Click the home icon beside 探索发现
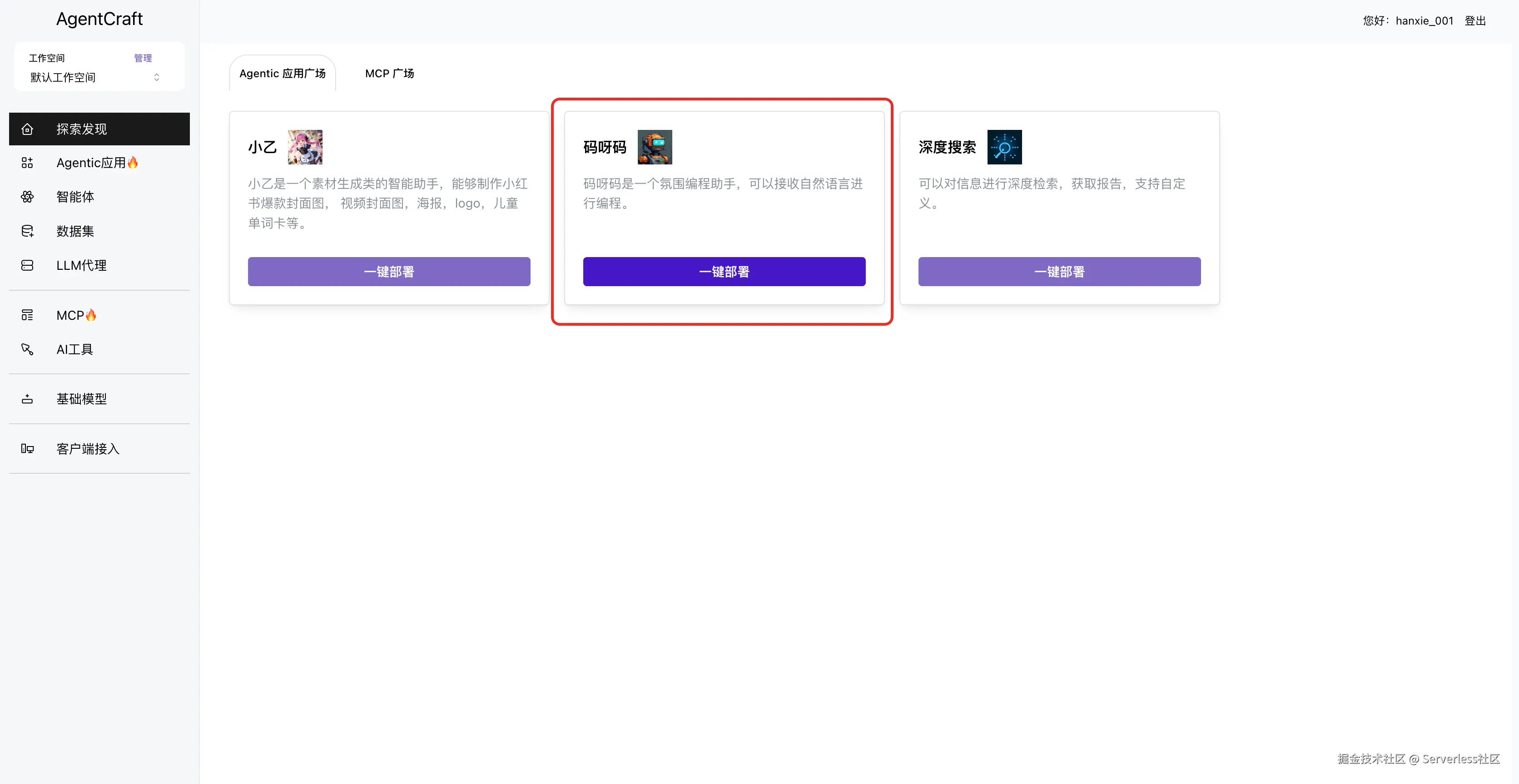 point(27,129)
